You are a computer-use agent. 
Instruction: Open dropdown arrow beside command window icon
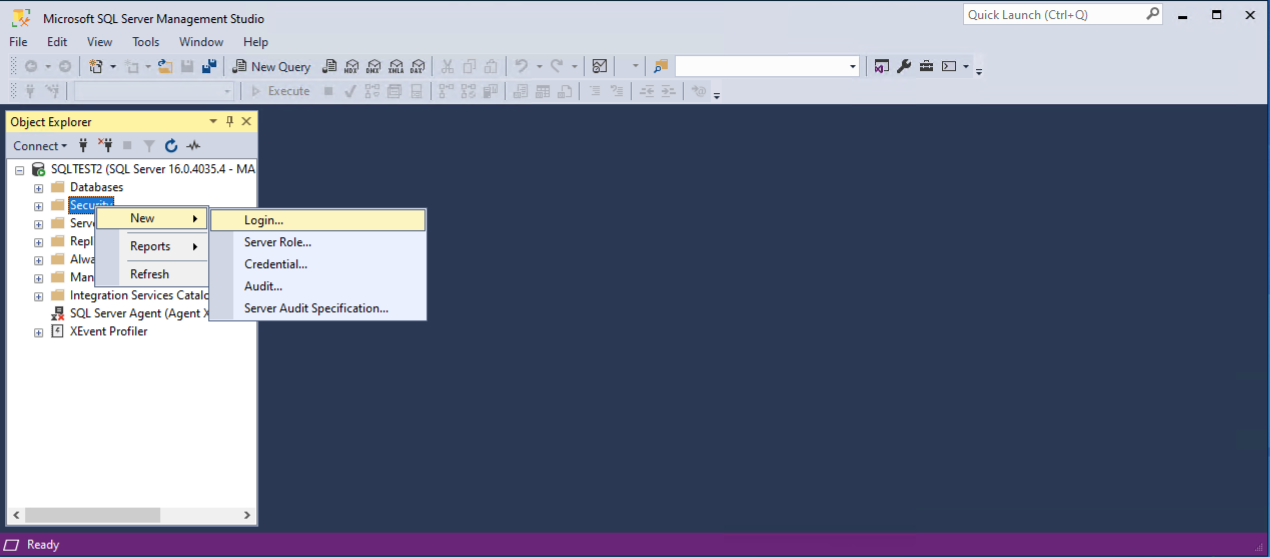pos(966,66)
